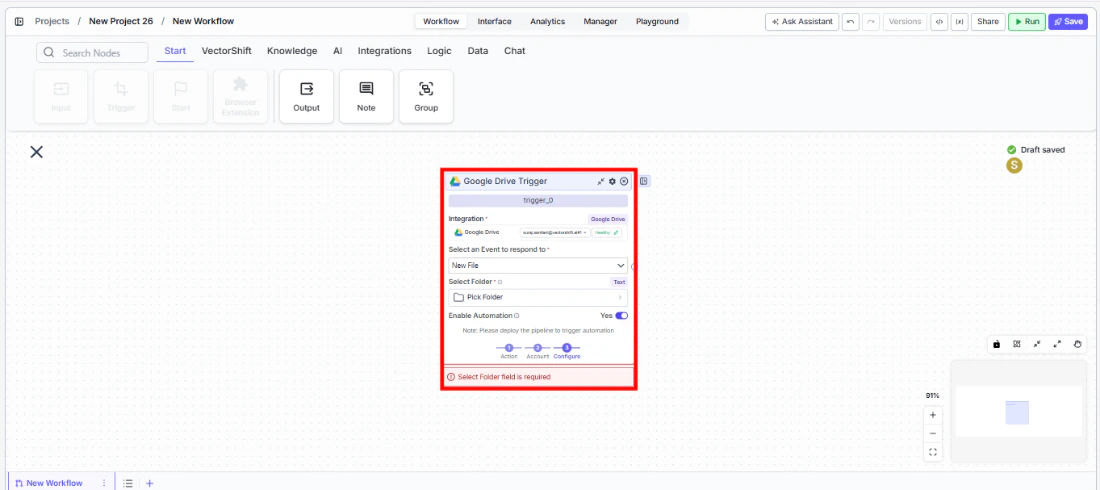The width and height of the screenshot is (1100, 490).
Task: Click the canvas lock icon
Action: tap(996, 344)
